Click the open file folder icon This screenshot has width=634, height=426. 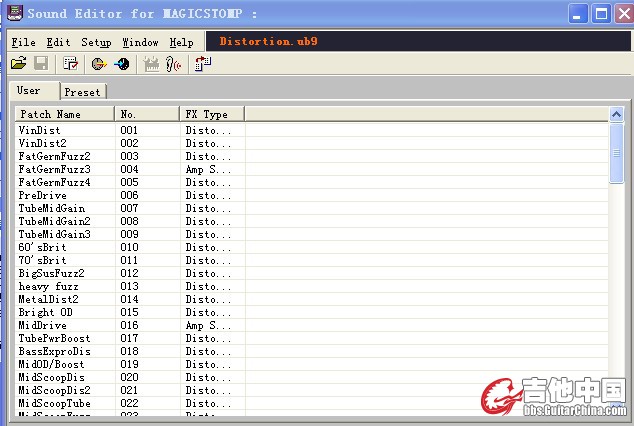(x=19, y=63)
